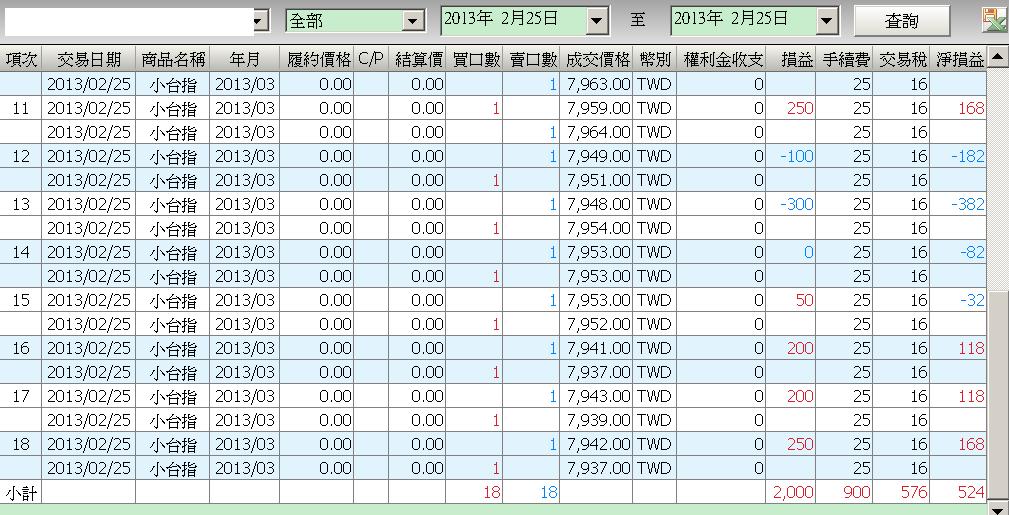Image resolution: width=1009 pixels, height=515 pixels.
Task: Click price cell 7,964.00
Action: (598, 132)
